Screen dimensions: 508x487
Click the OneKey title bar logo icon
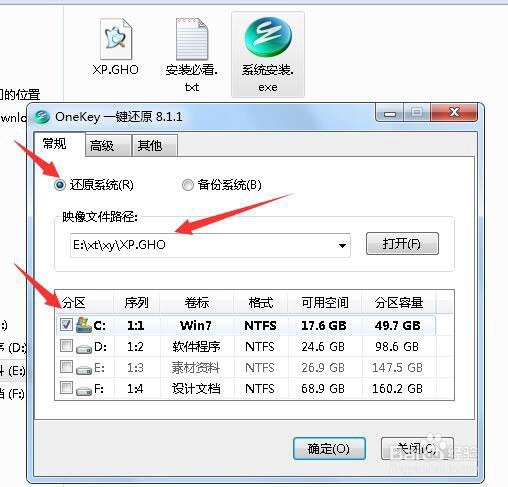pyautogui.click(x=42, y=117)
